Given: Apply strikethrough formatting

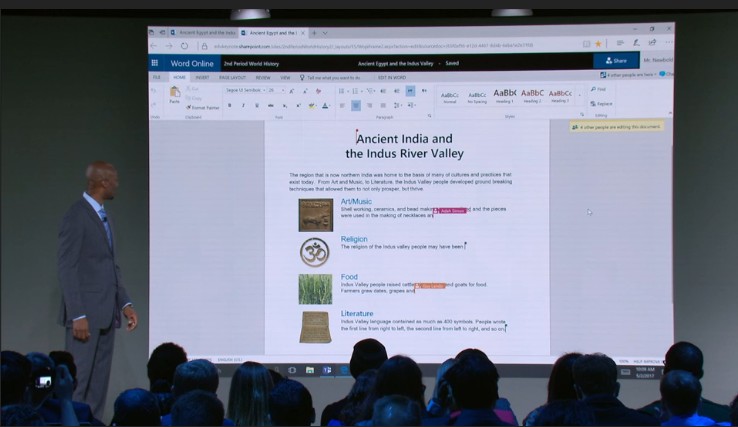Looking at the screenshot, I should [x=271, y=105].
